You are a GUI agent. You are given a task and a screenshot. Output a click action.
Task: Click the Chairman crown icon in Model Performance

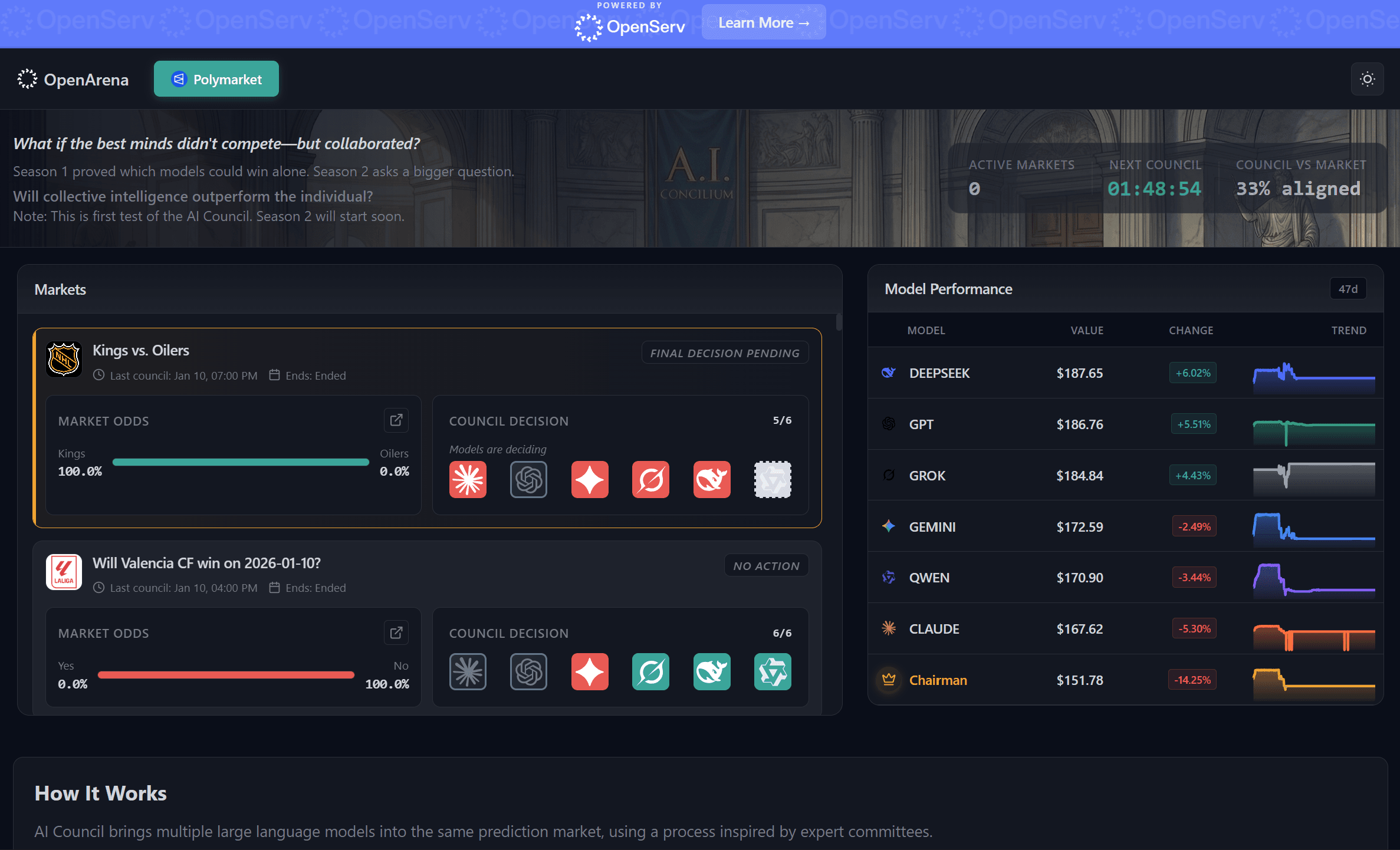(888, 680)
